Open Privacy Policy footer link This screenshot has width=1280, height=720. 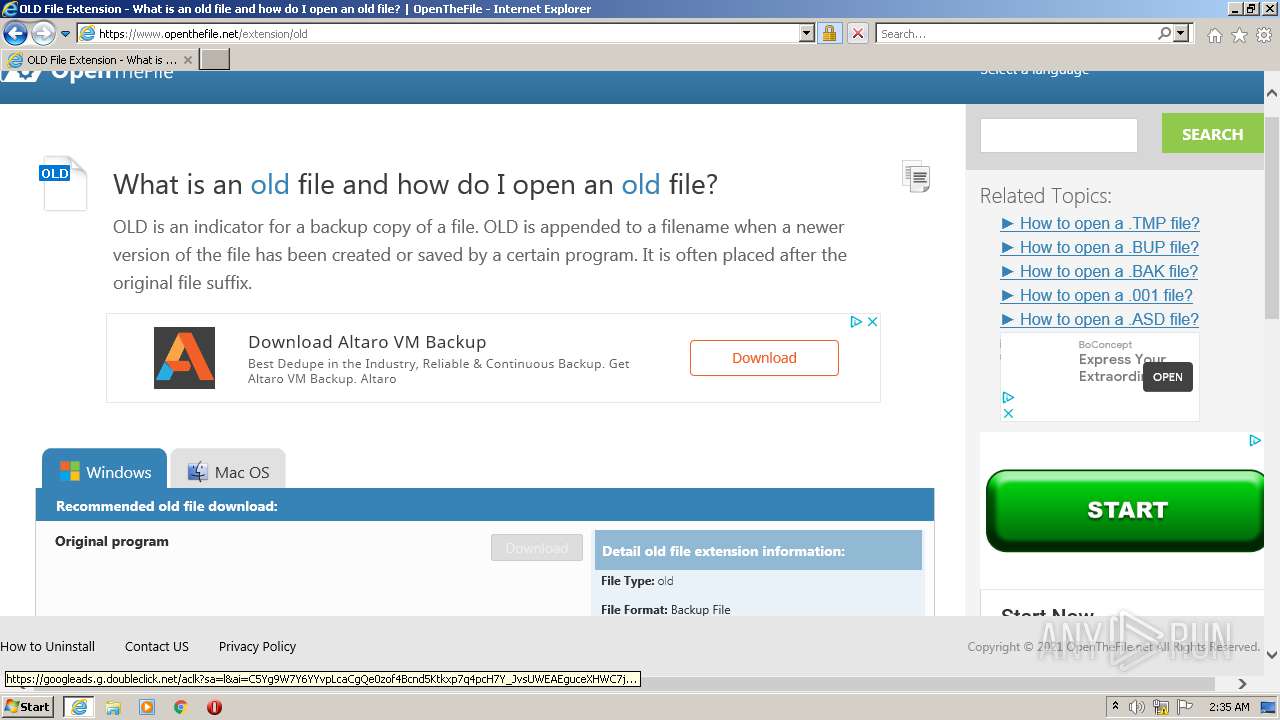click(257, 646)
